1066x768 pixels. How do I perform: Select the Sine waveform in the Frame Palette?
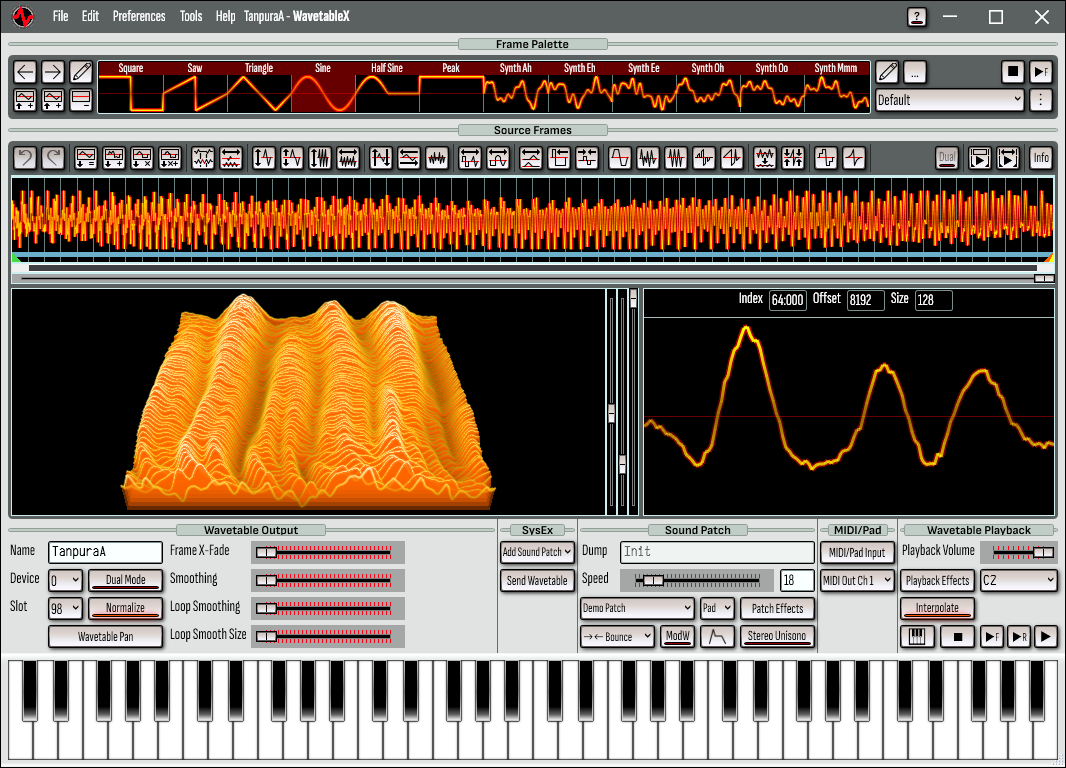(x=323, y=86)
